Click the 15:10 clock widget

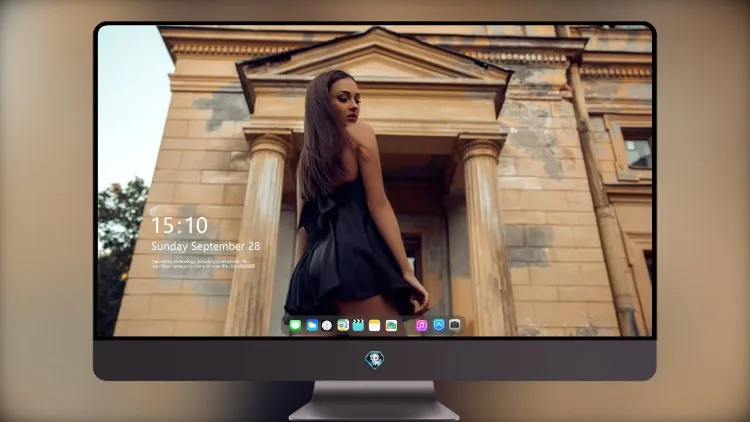(180, 225)
